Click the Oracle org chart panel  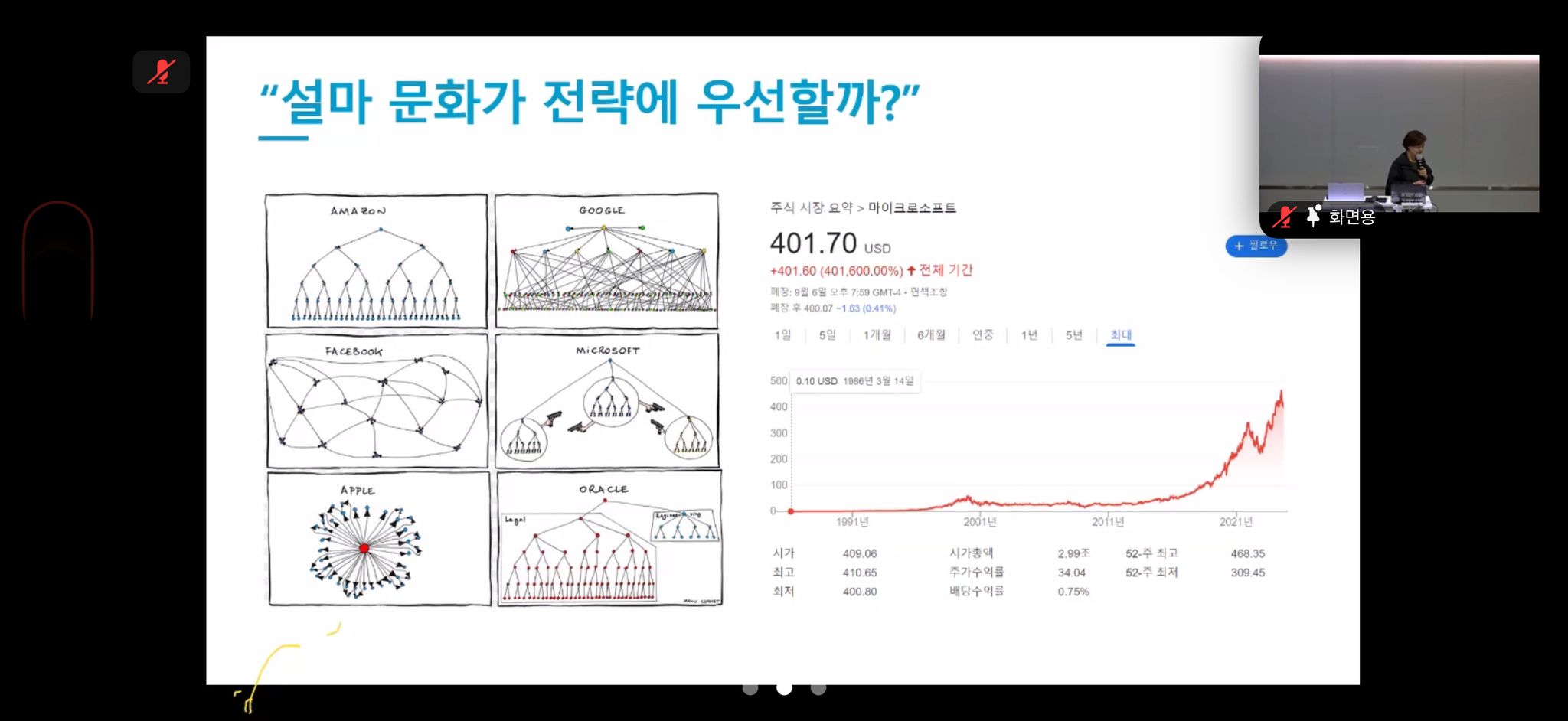click(609, 539)
